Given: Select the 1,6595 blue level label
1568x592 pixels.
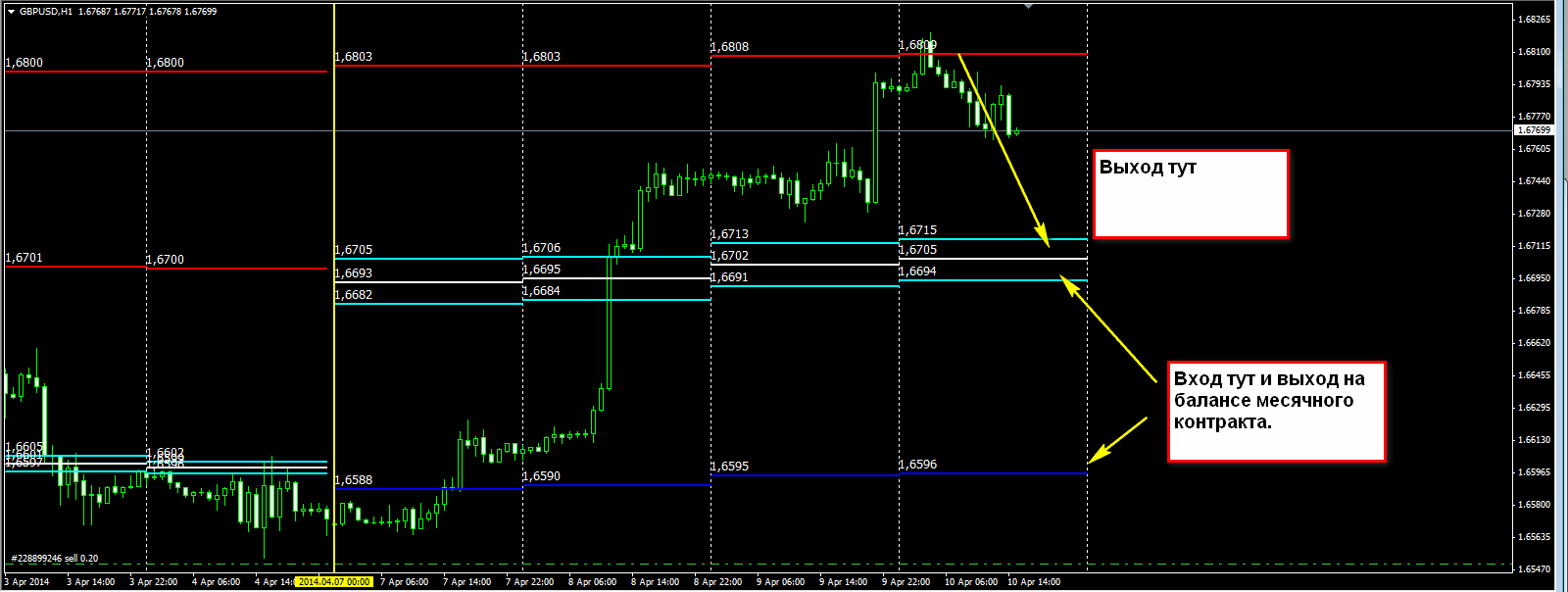Looking at the screenshot, I should click(x=729, y=467).
